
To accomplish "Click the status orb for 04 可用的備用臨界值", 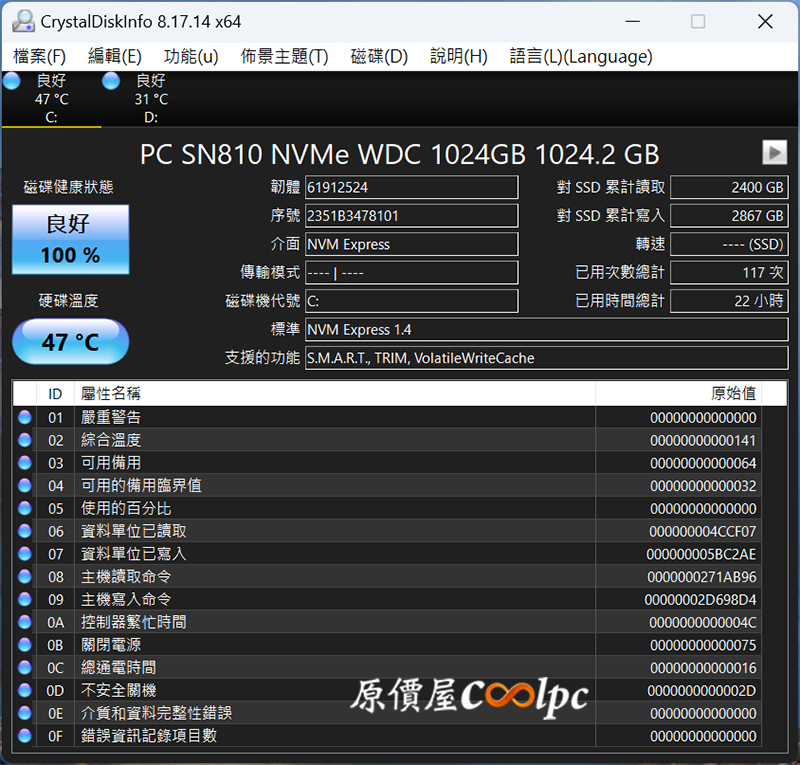I will pyautogui.click(x=24, y=485).
